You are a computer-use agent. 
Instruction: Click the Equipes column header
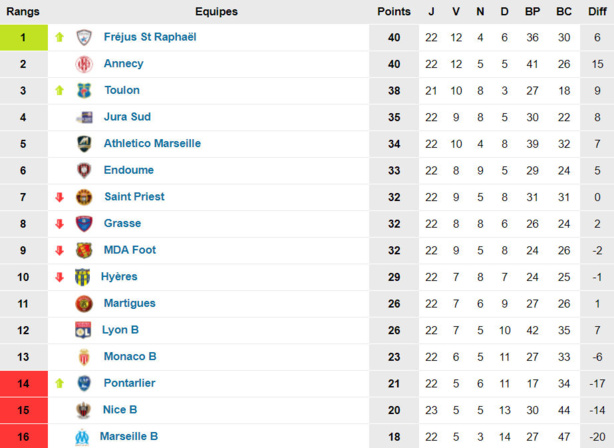pos(216,11)
